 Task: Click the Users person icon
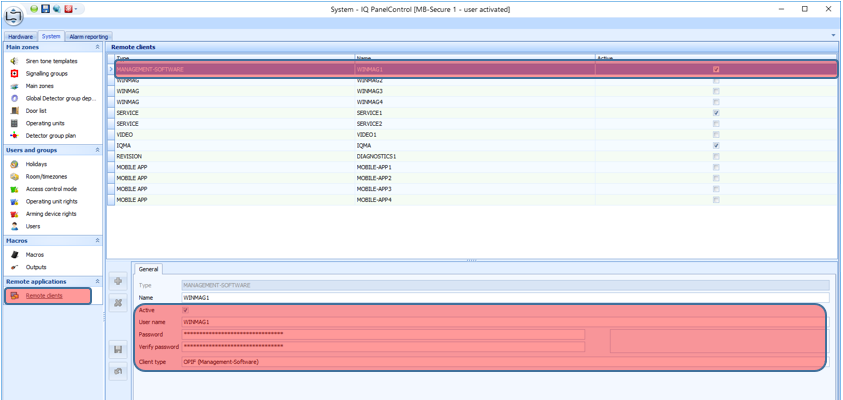15,226
